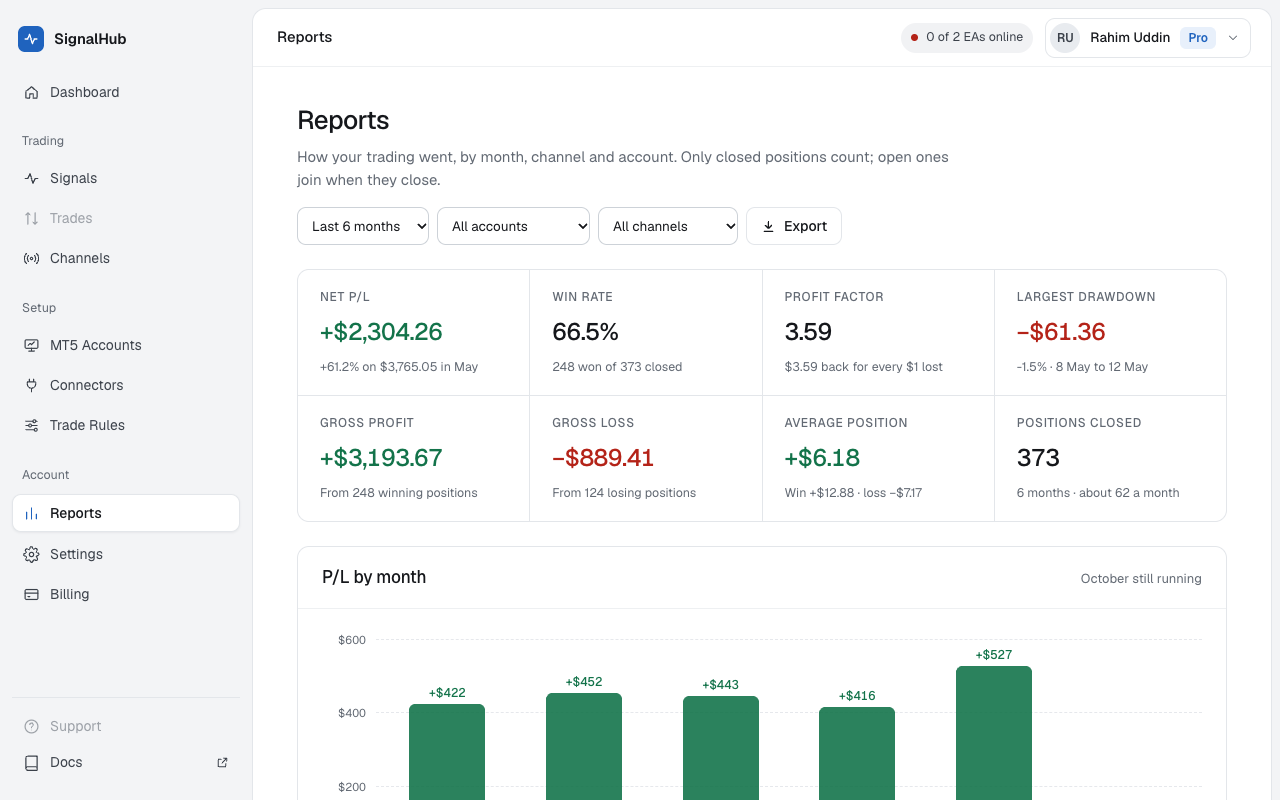1280x800 pixels.
Task: Open the Billing page
Action: (x=126, y=594)
